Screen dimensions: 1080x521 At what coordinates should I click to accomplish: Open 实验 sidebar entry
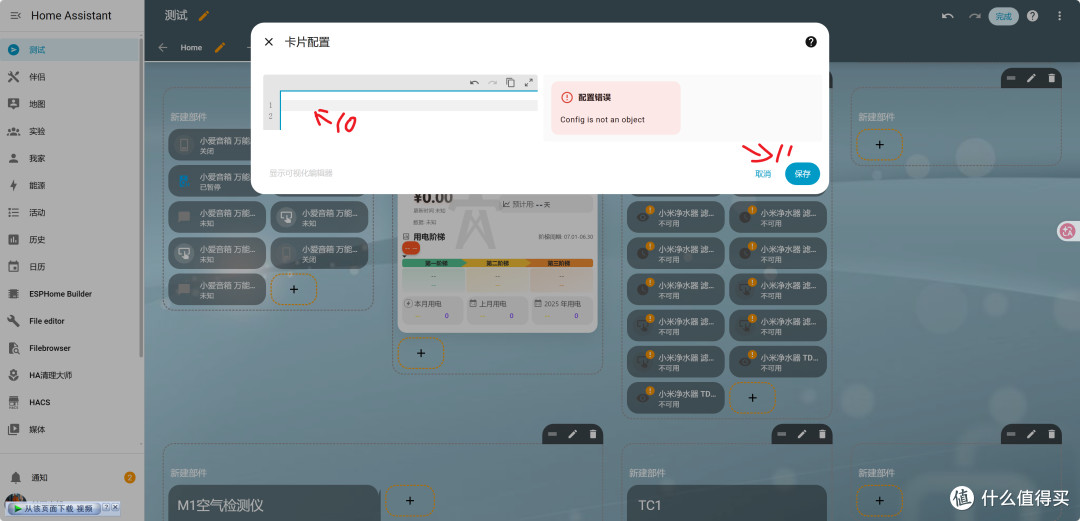click(69, 131)
